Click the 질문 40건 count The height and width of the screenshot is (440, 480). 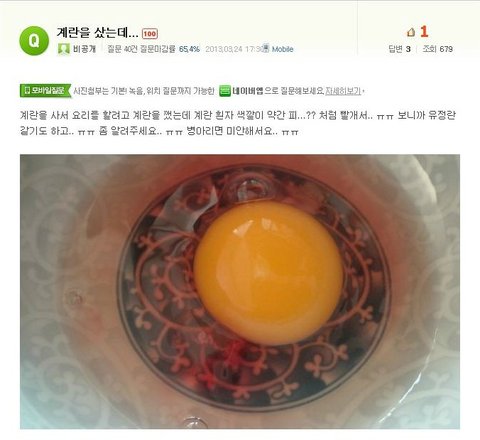(x=122, y=49)
